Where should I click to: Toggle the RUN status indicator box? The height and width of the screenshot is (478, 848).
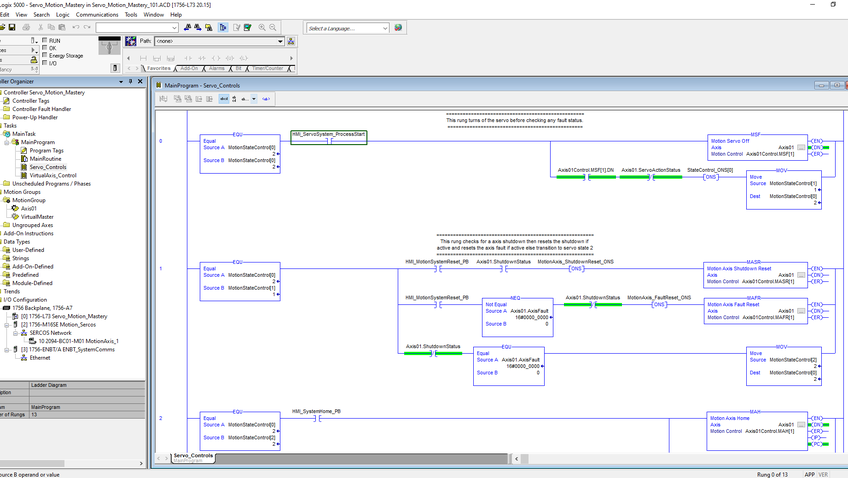(x=44, y=41)
